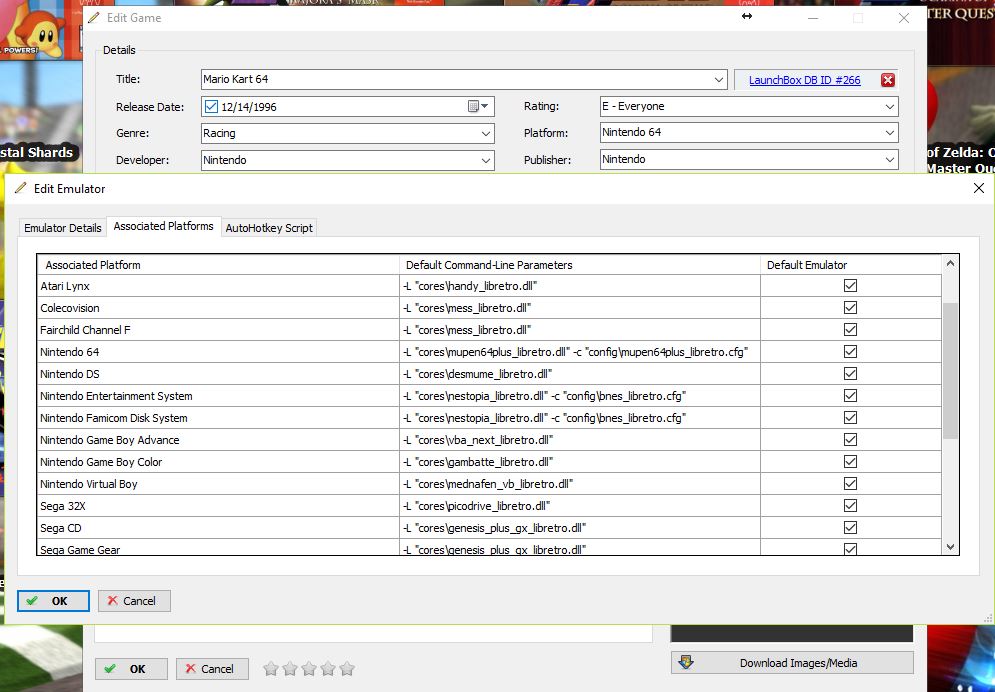995x692 pixels.
Task: Click the picodrive_libretro.dll parameters cell
Action: point(579,506)
